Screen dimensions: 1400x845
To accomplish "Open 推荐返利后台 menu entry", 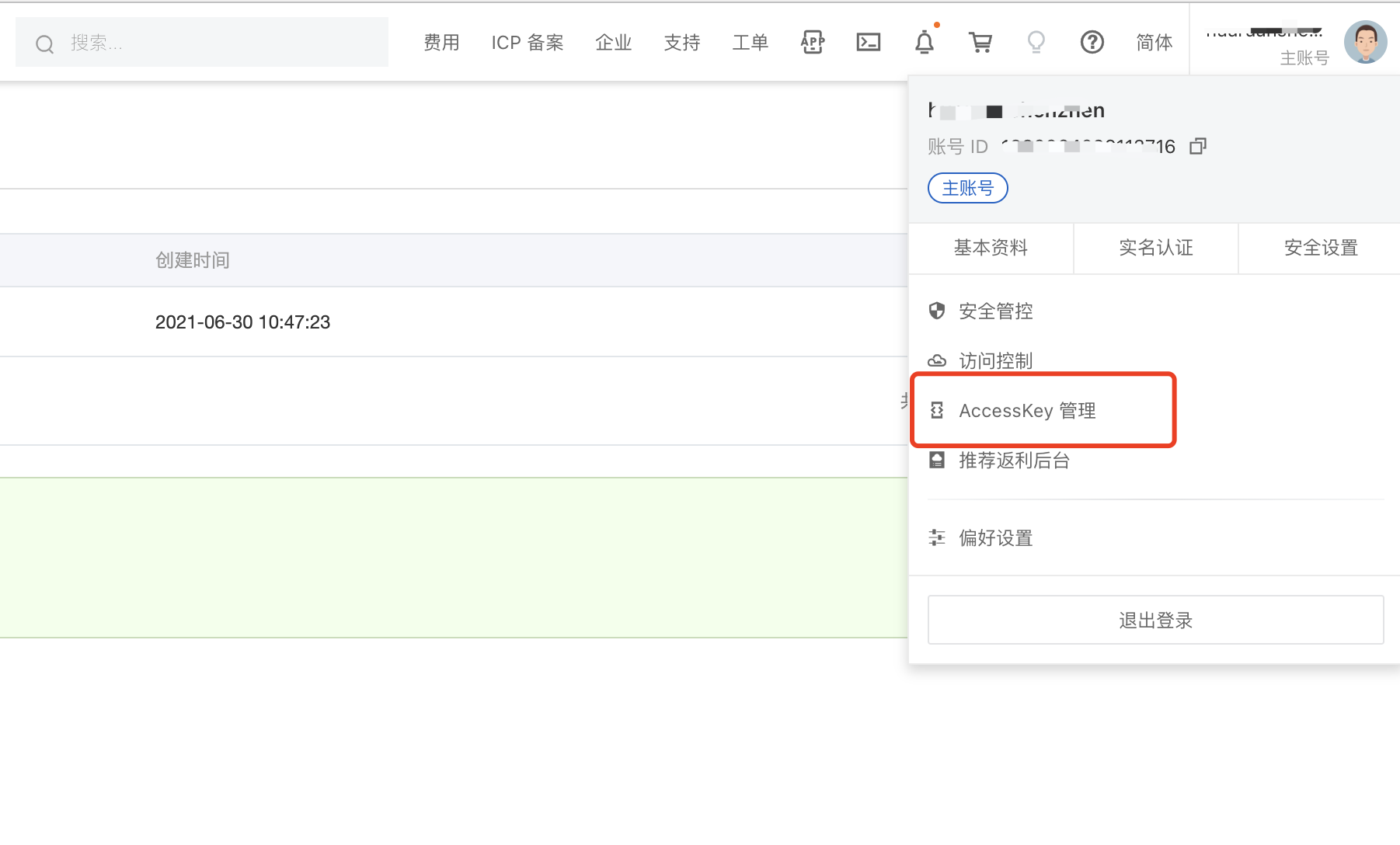I will 1013,460.
